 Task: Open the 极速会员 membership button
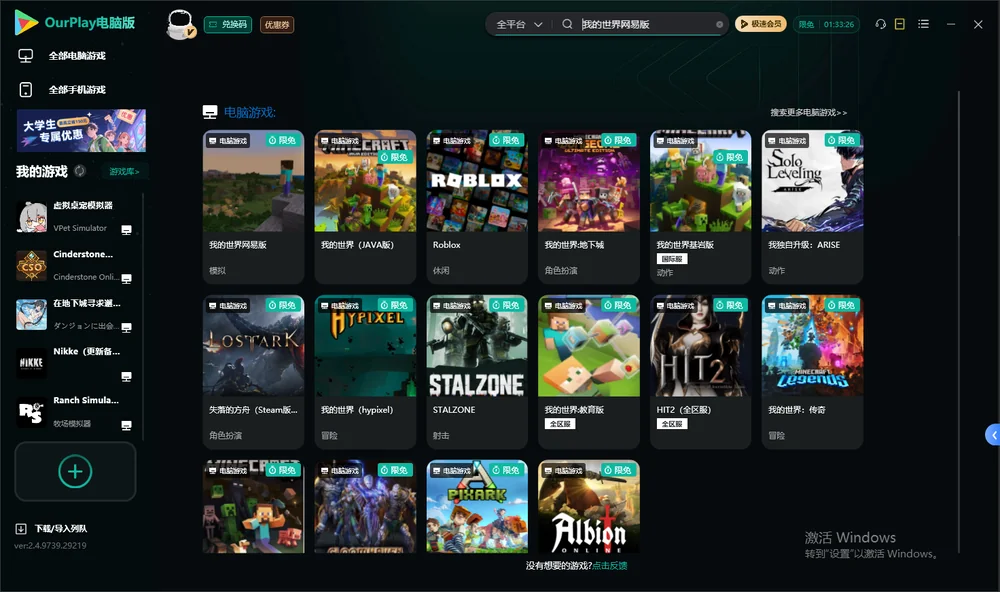click(x=760, y=24)
